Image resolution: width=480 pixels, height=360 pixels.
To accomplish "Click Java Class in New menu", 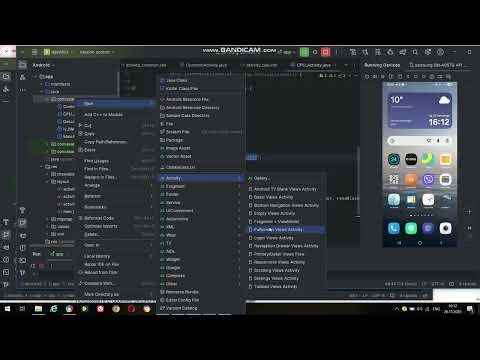I will click(x=201, y=80).
